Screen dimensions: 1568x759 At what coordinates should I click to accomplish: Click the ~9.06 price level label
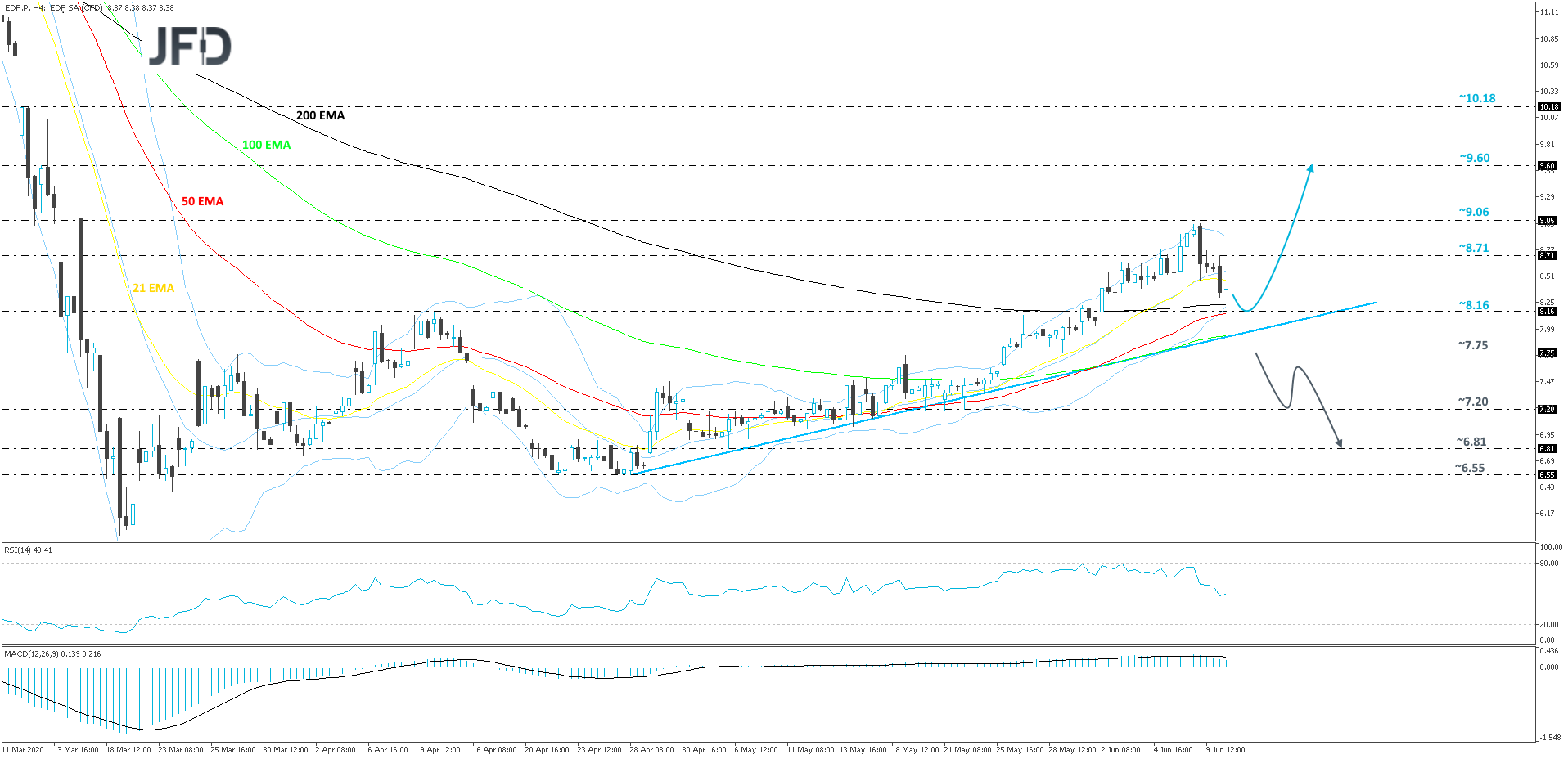pyautogui.click(x=1473, y=212)
